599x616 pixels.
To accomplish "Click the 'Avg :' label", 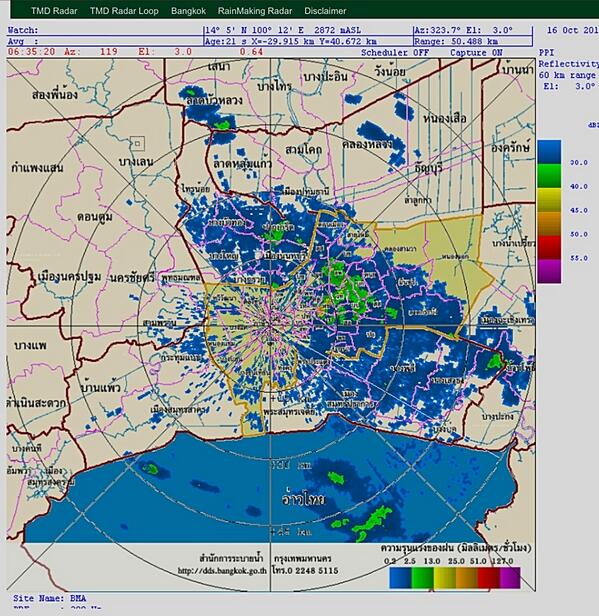I will click(23, 41).
